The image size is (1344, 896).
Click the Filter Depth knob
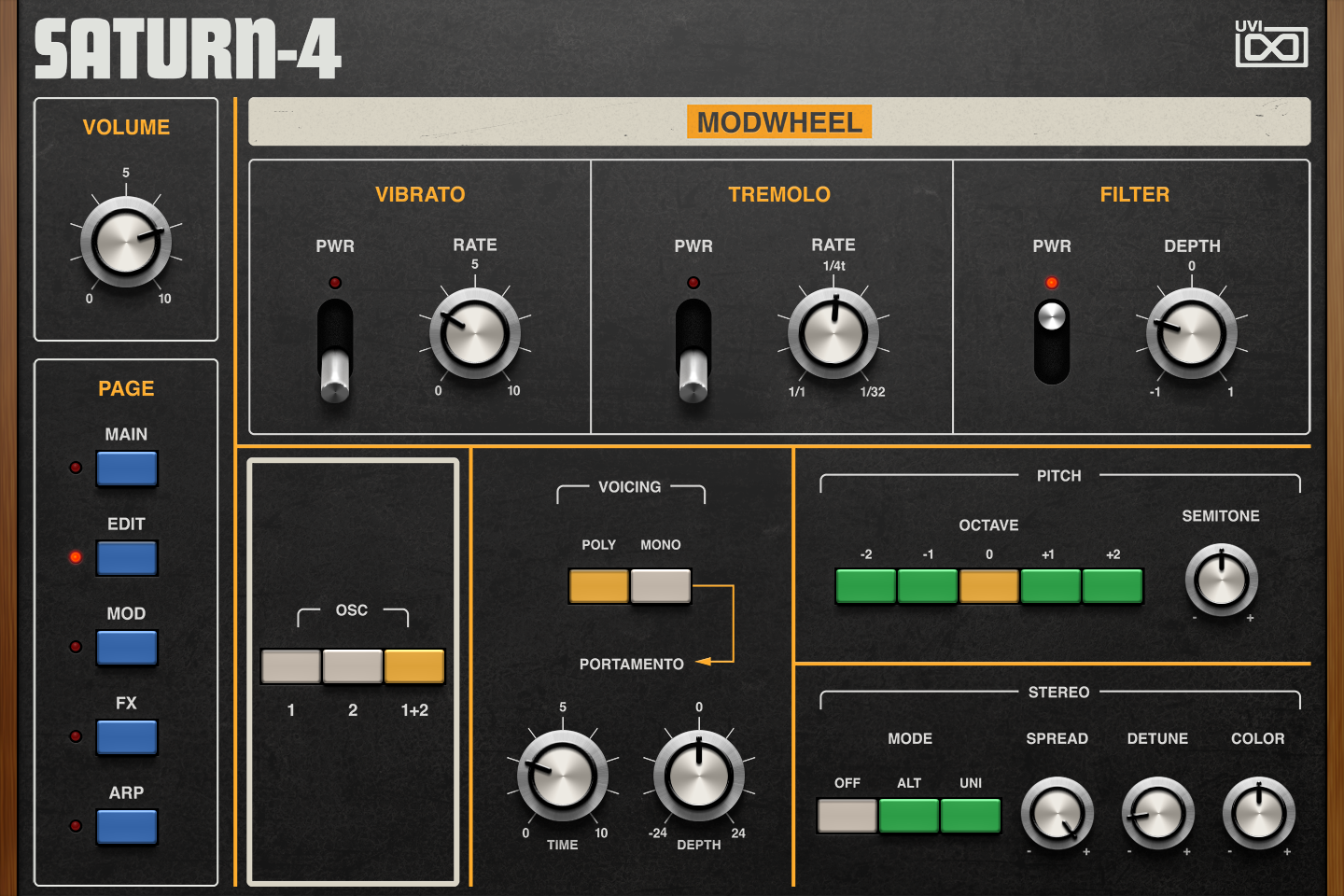coord(1192,333)
